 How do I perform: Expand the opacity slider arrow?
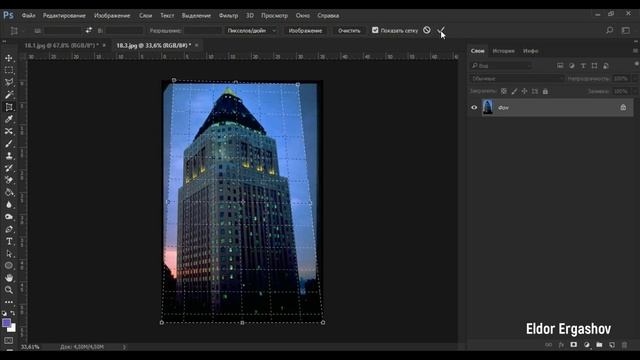pyautogui.click(x=635, y=78)
